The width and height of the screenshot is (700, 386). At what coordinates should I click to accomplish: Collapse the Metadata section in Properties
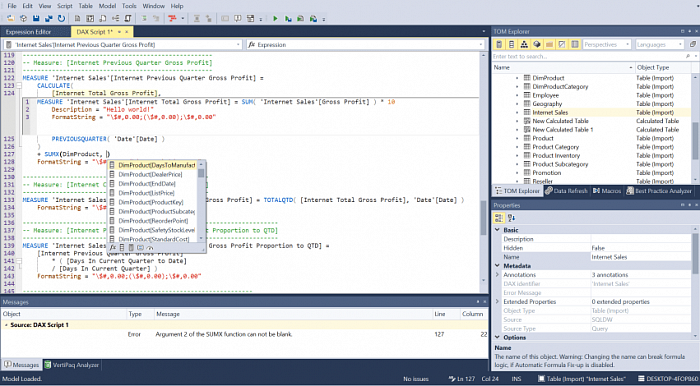(498, 266)
